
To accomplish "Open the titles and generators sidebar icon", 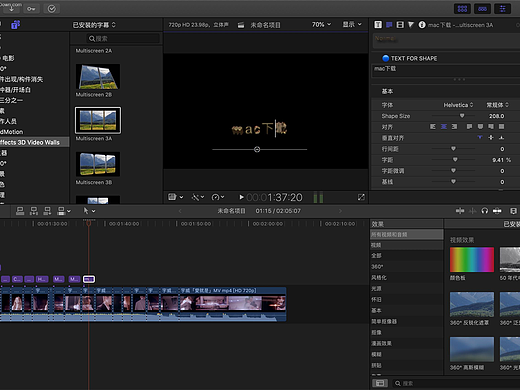I will tap(15, 25).
